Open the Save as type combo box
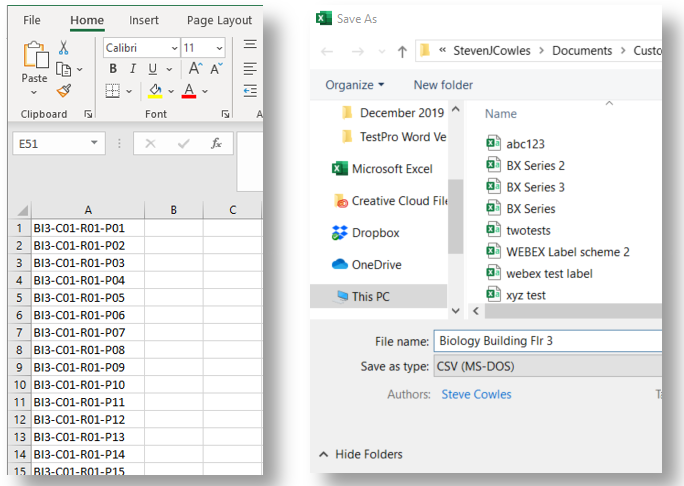 click(548, 366)
